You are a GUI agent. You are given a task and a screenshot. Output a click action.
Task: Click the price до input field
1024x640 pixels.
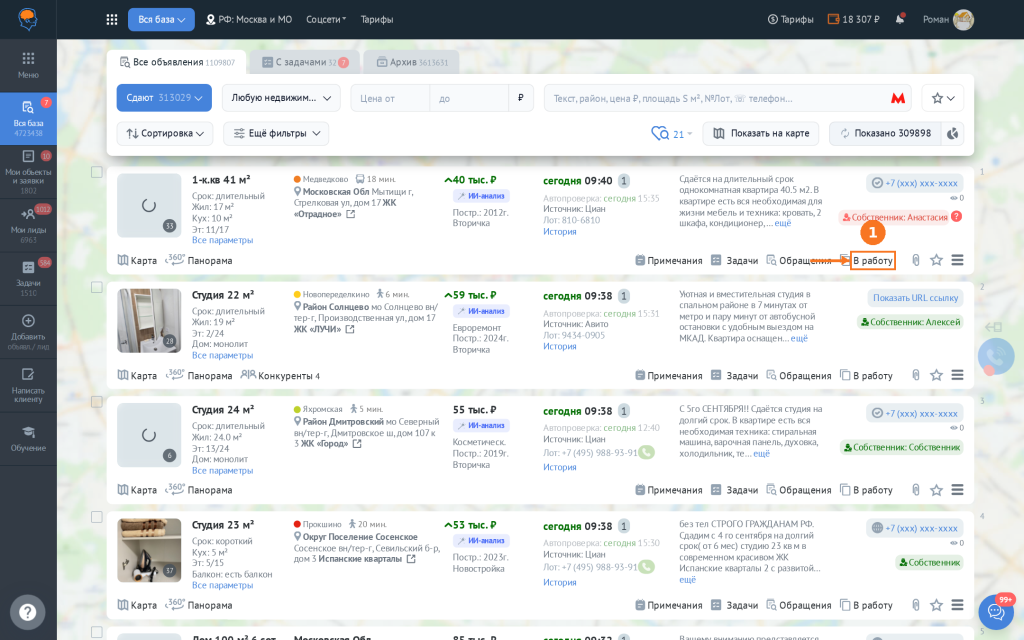(x=469, y=99)
